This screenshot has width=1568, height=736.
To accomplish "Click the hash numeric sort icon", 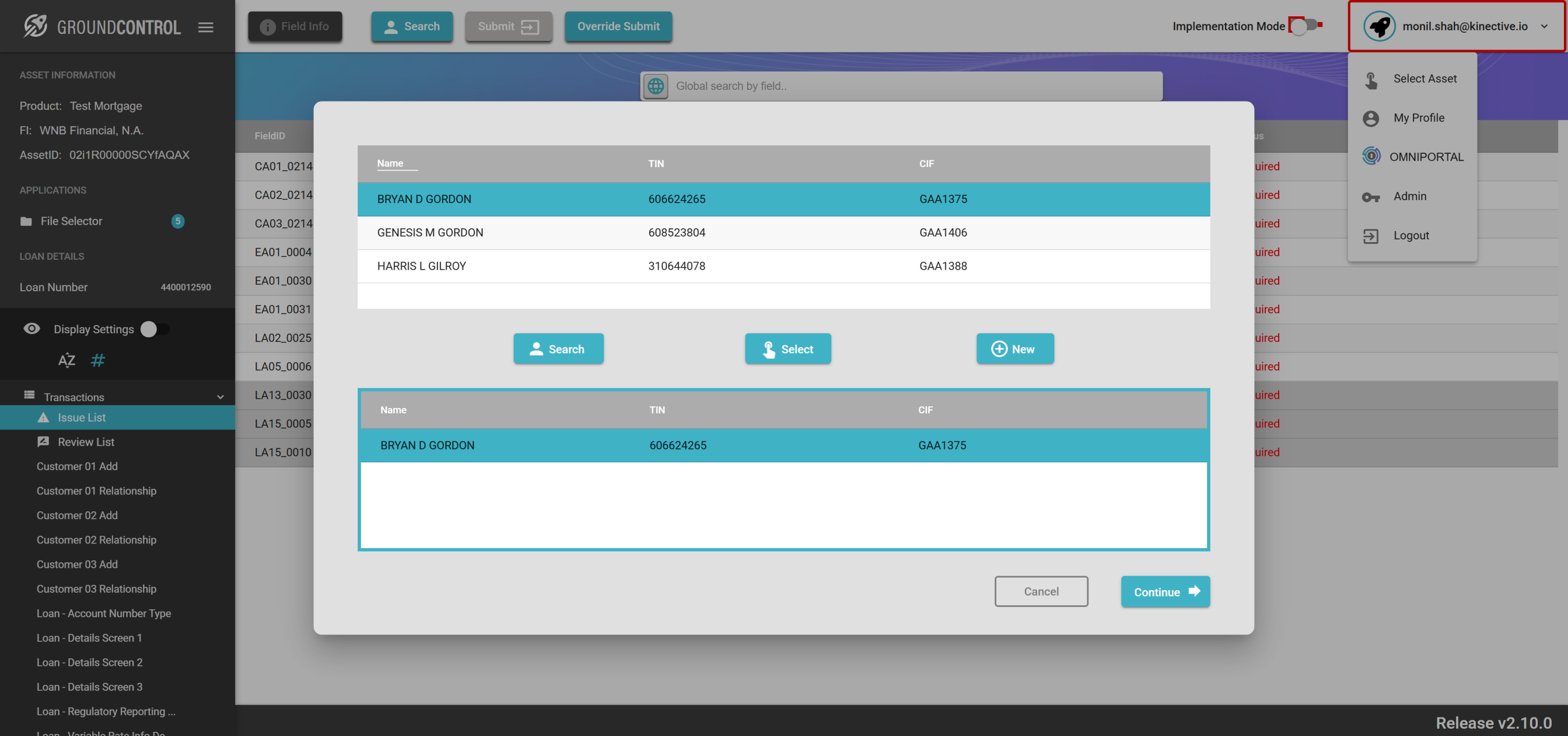I will pyautogui.click(x=97, y=360).
